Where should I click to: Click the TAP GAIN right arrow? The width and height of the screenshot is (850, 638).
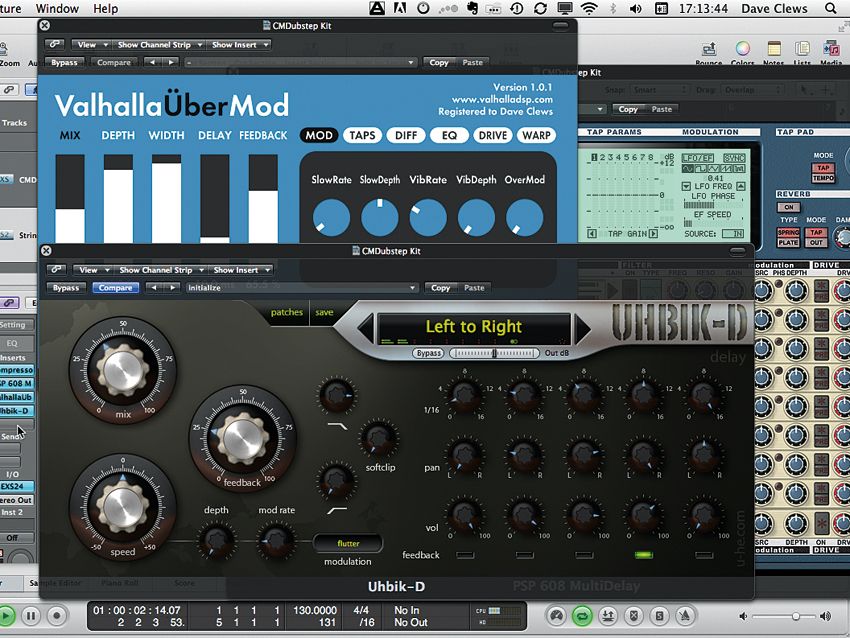point(653,234)
